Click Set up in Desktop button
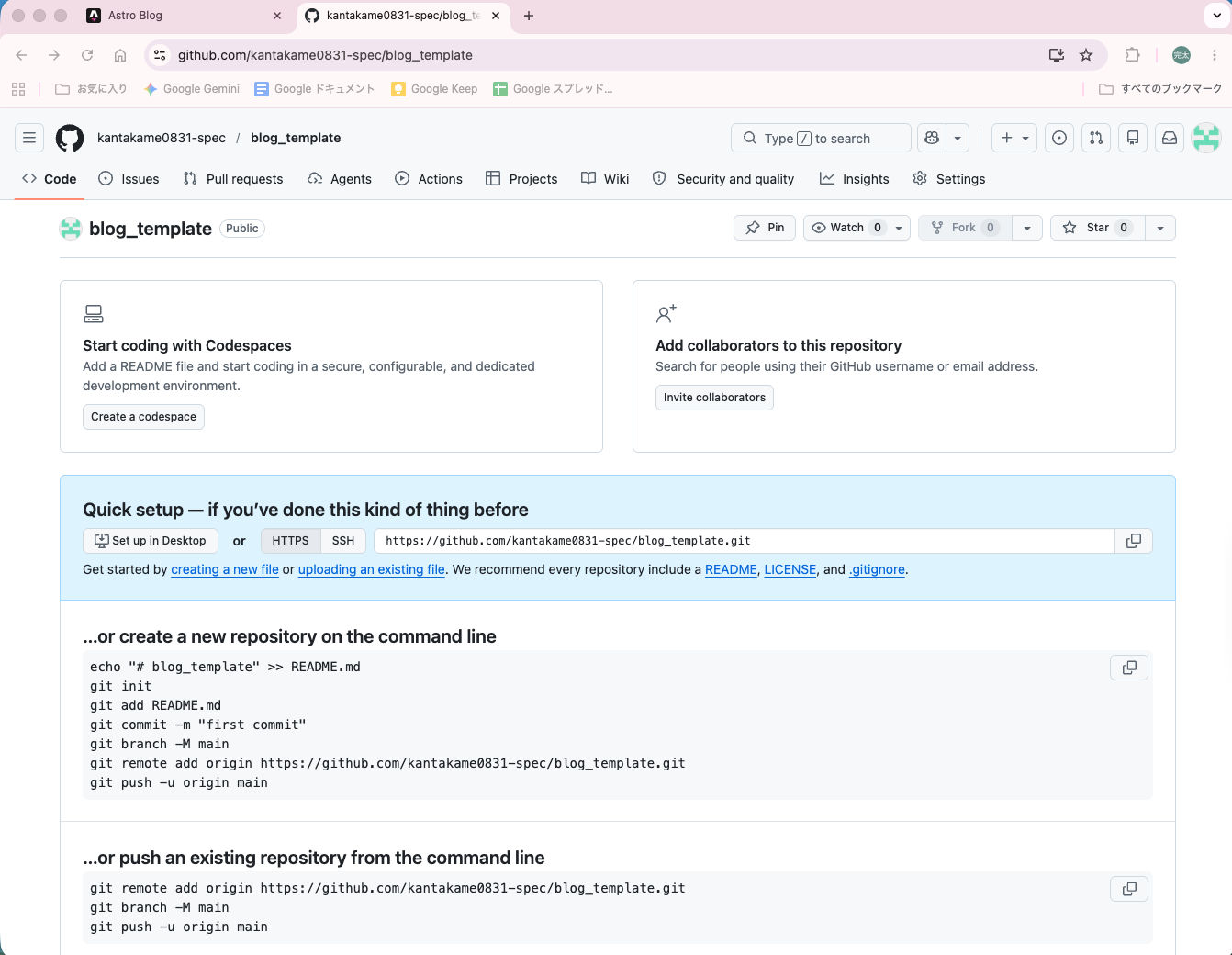Viewport: 1232px width, 955px height. tap(151, 541)
